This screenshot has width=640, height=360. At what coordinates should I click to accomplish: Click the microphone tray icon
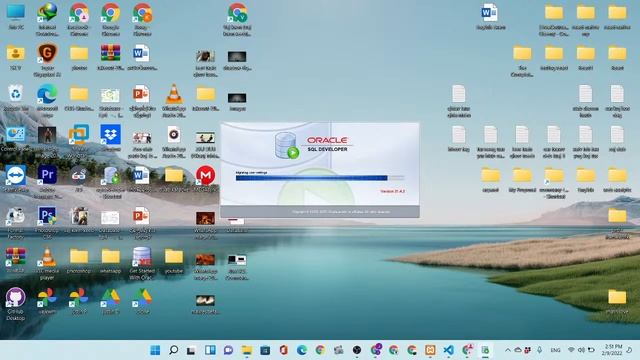[x=540, y=350]
